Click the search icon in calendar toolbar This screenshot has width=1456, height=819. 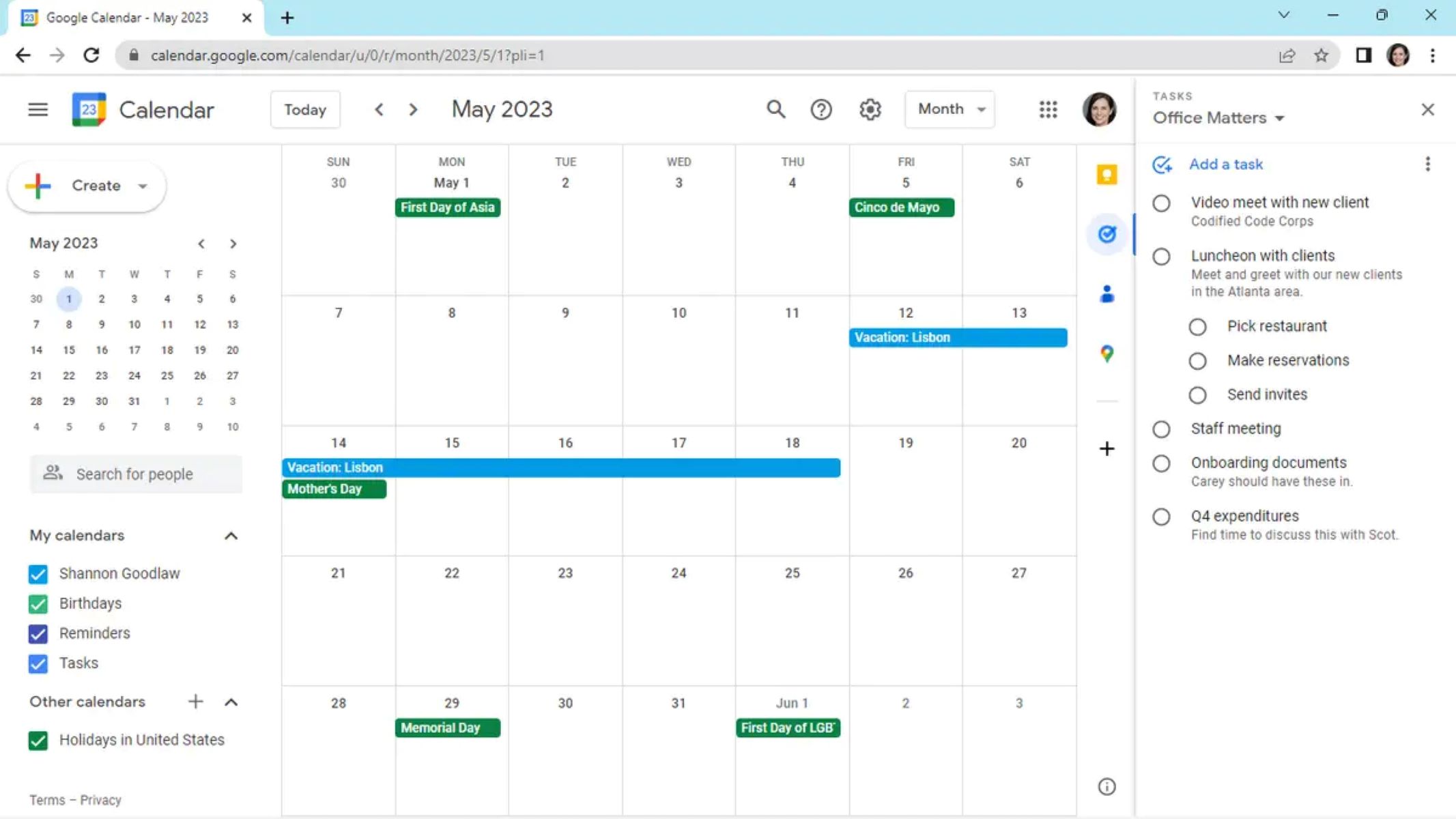click(775, 109)
